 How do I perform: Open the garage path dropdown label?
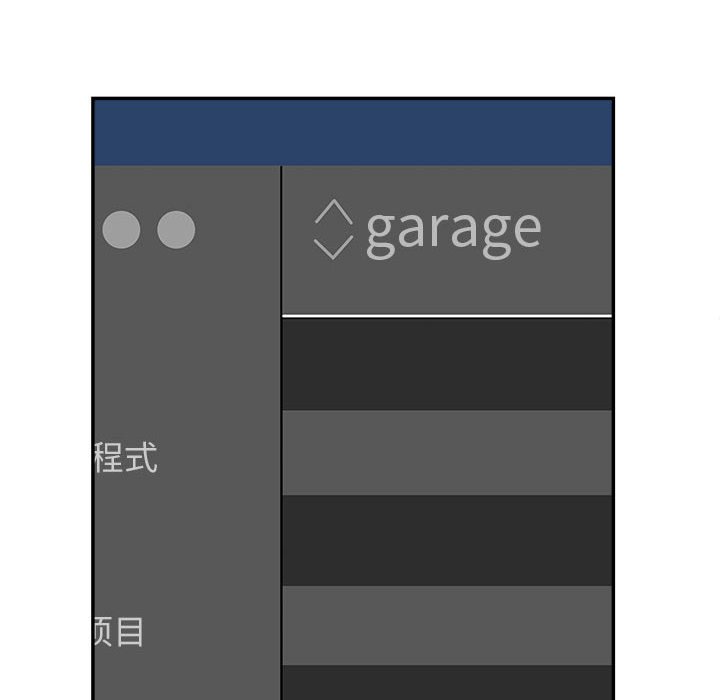point(453,230)
